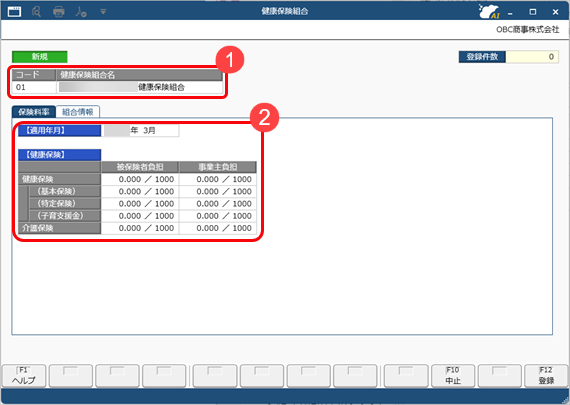Switch to the 組合情報 tab

[x=77, y=112]
